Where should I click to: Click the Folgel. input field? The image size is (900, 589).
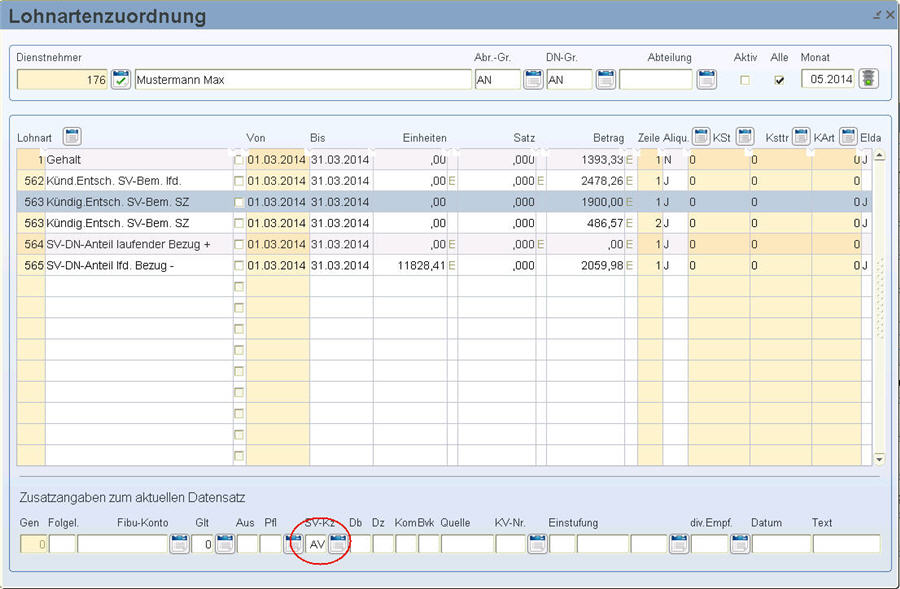(62, 544)
